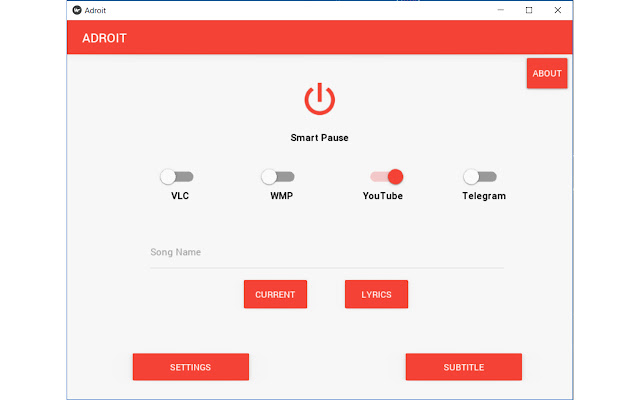The height and width of the screenshot is (400, 640).
Task: Click the ADROIT header title
Action: coord(104,38)
